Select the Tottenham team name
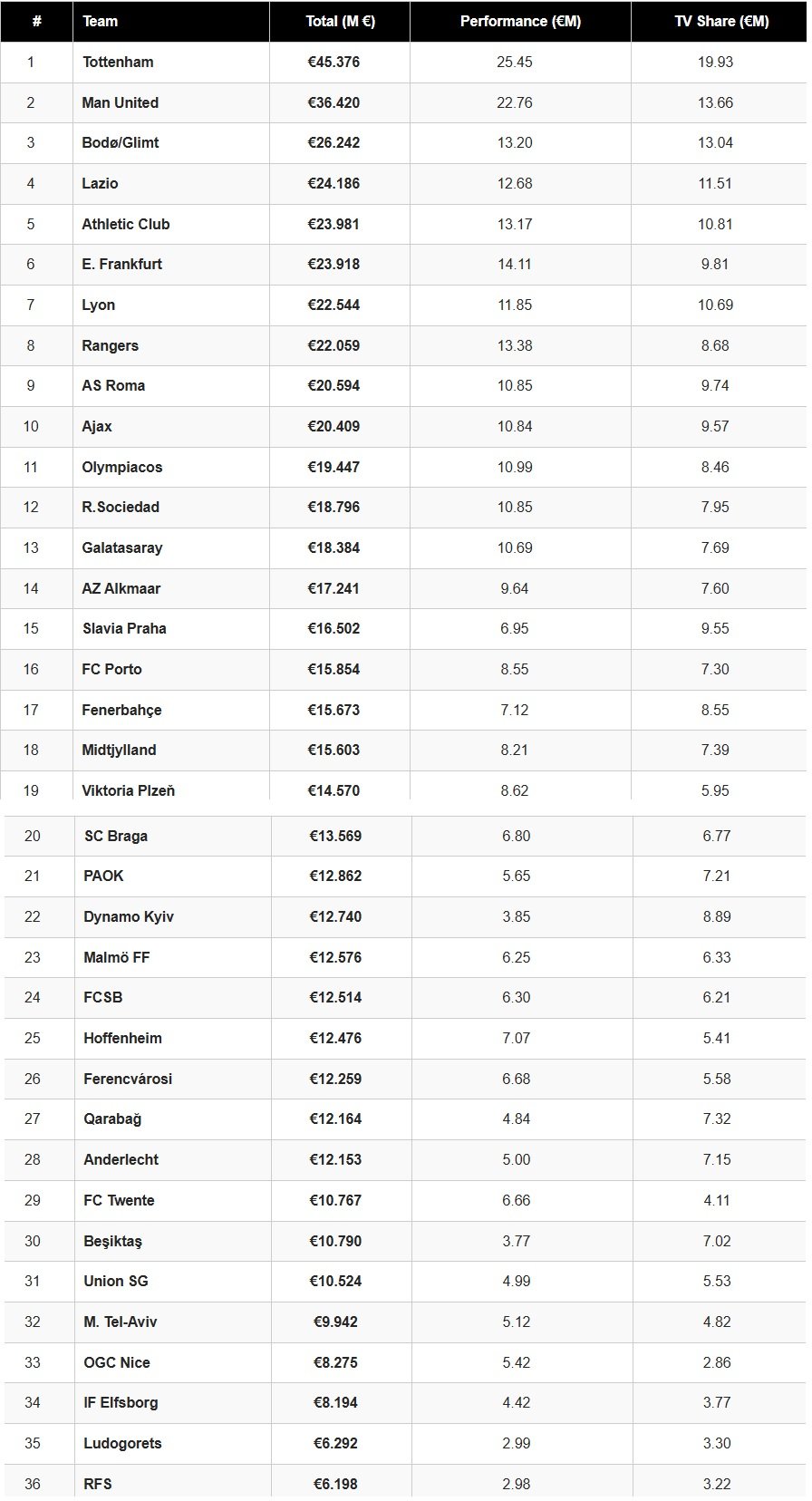This screenshot has height=1501, width=812. 118,62
